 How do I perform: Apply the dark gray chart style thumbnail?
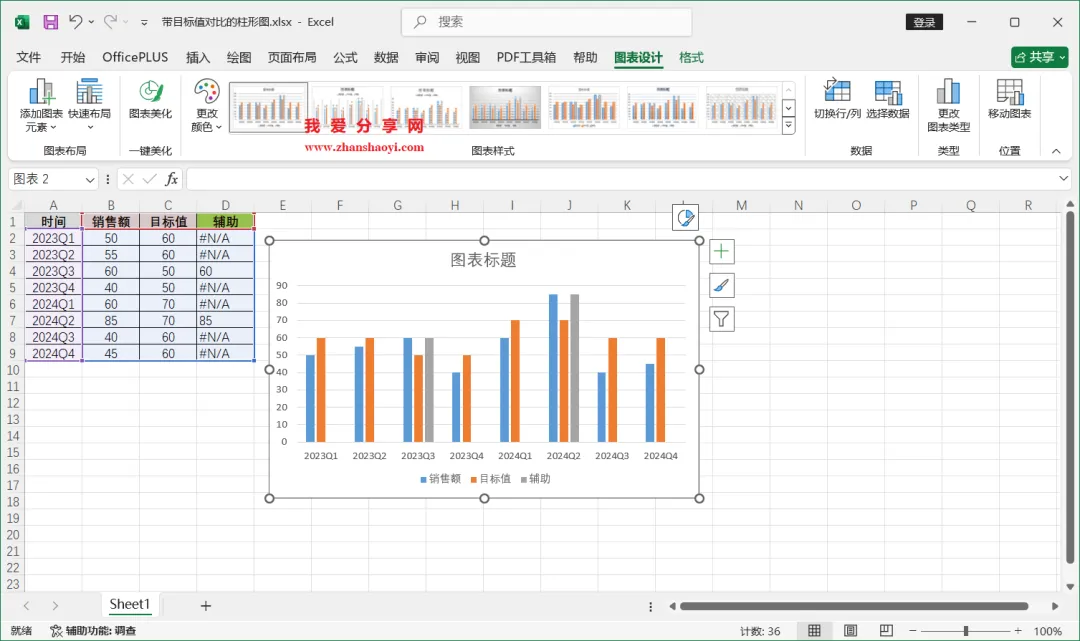pyautogui.click(x=505, y=107)
